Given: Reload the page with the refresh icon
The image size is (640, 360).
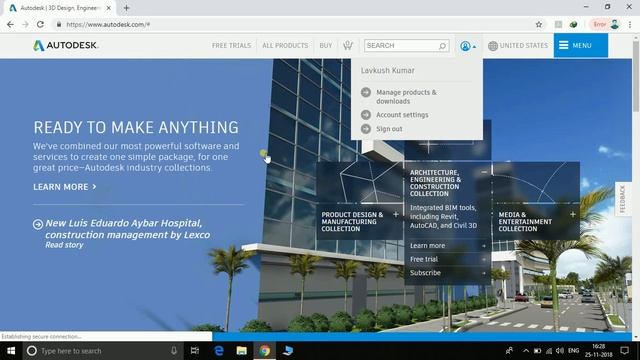Looking at the screenshot, I should point(40,24).
